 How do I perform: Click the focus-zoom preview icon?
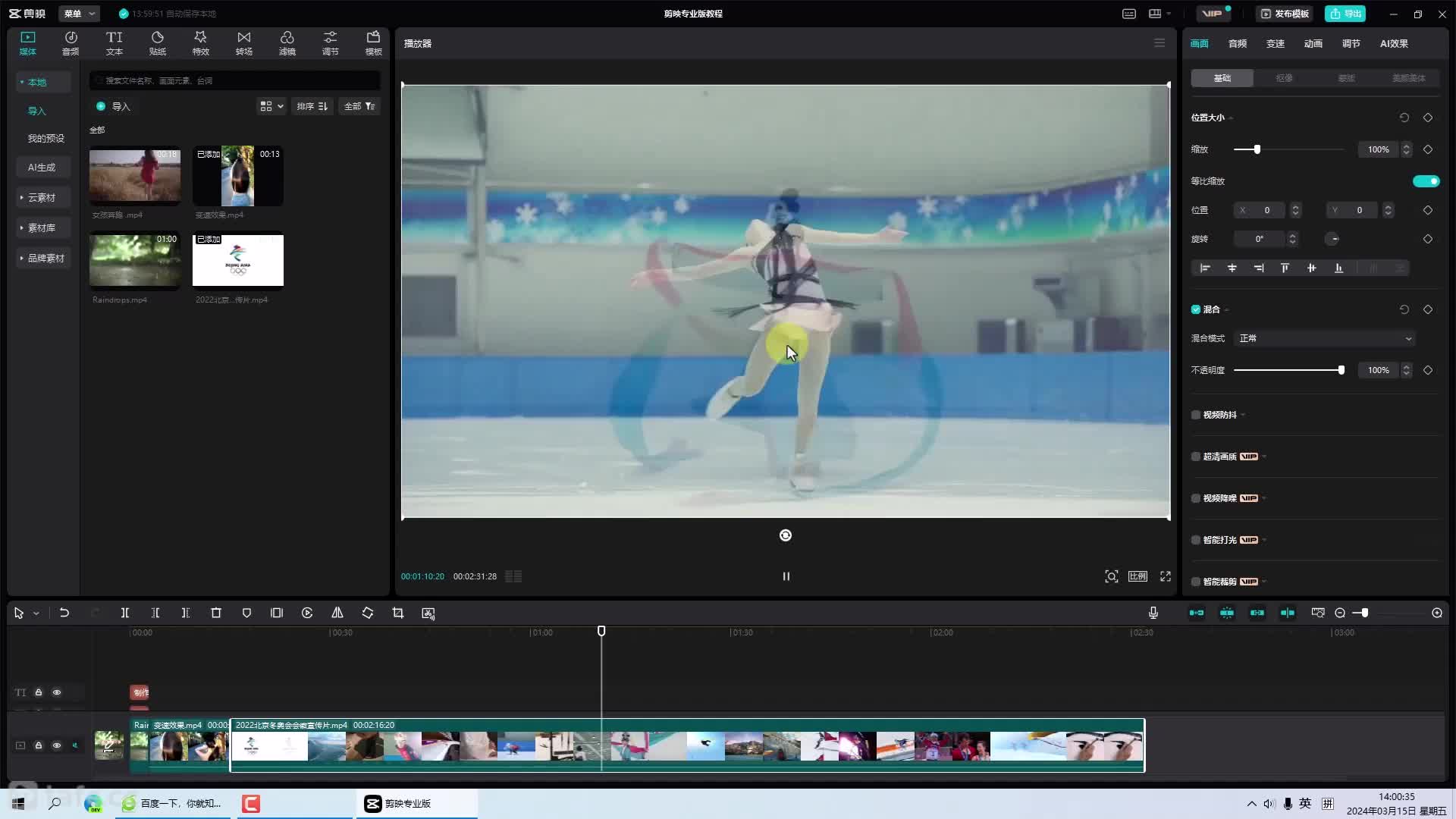pyautogui.click(x=1112, y=576)
